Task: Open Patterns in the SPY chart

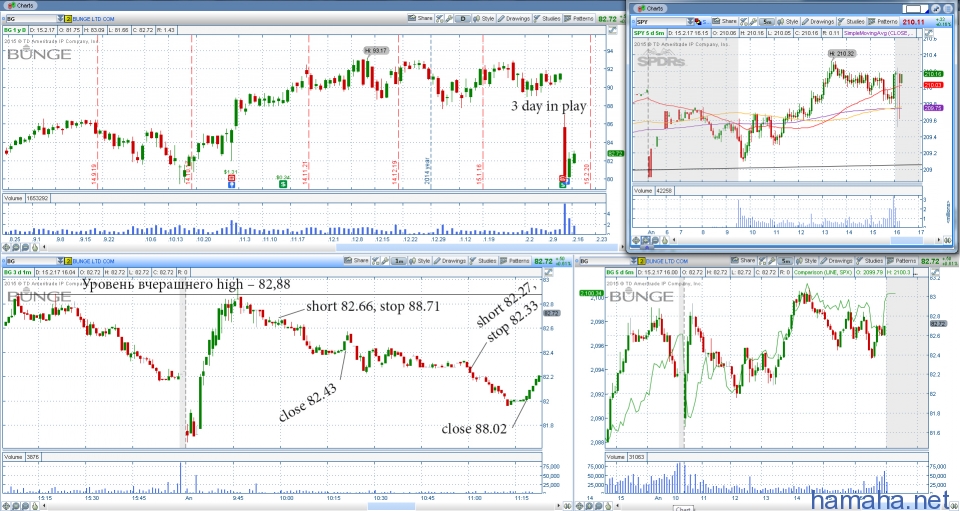Action: pyautogui.click(x=883, y=21)
